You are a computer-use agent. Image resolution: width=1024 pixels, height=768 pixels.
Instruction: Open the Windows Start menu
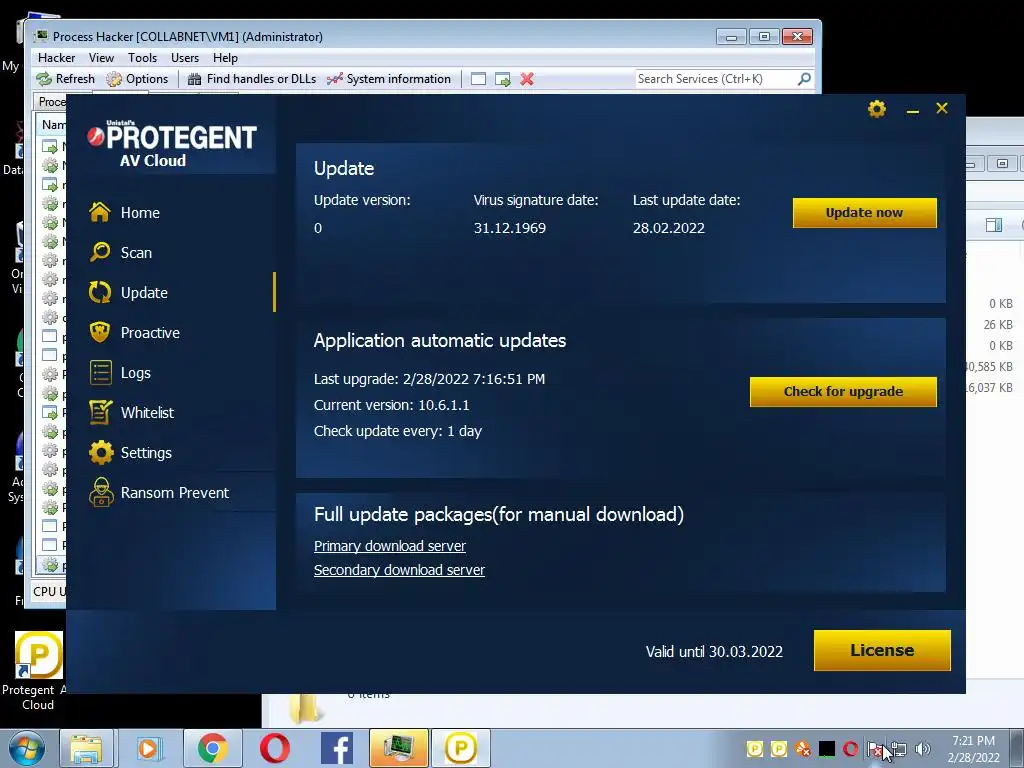point(25,748)
